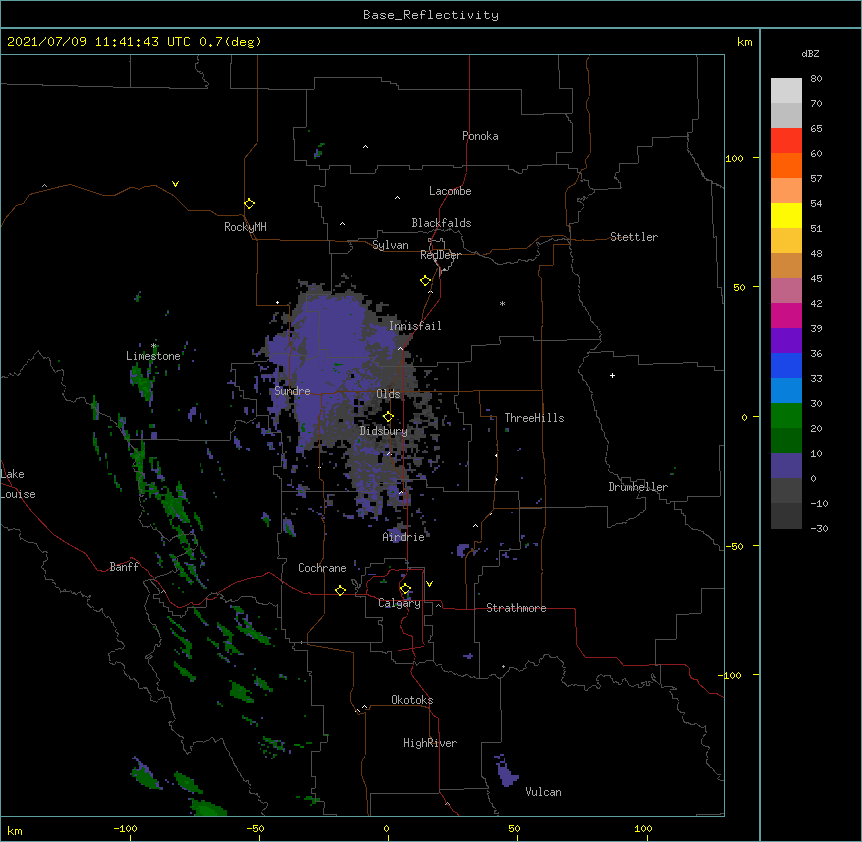Select the yellow diamond marker below Cochrane

340,590
